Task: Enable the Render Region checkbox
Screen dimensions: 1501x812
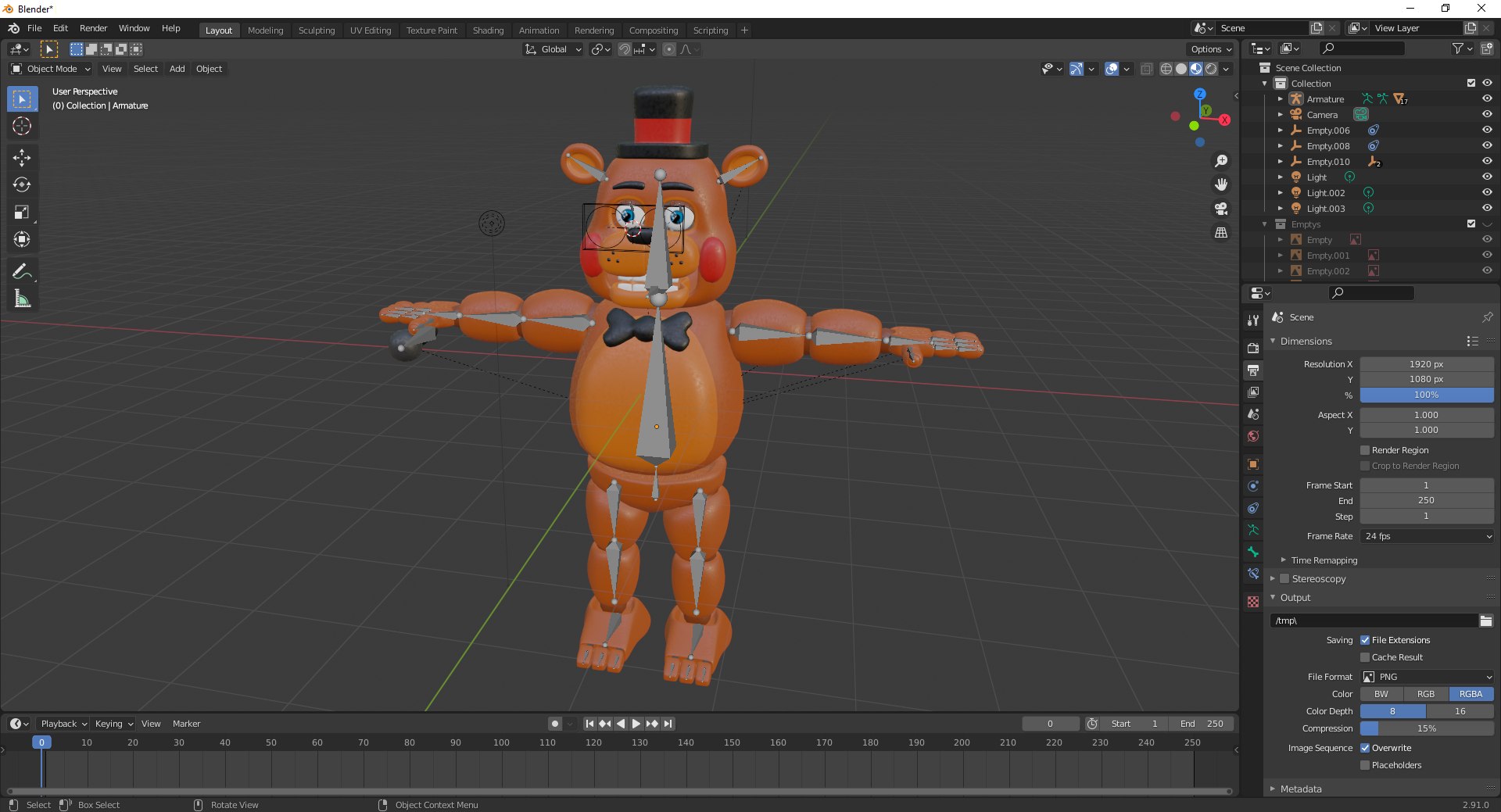Action: pos(1365,450)
